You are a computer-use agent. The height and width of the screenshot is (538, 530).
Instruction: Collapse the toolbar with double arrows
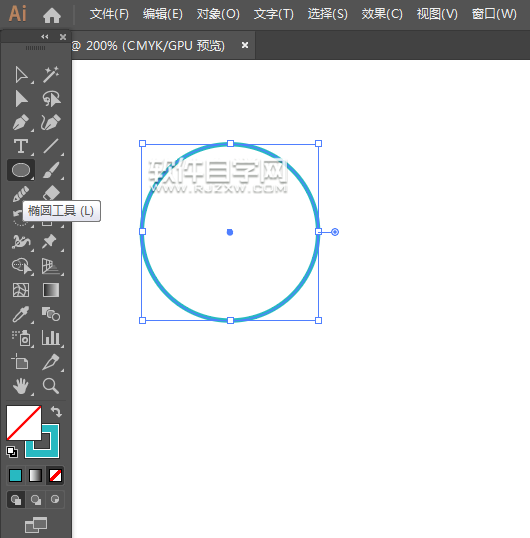tap(45, 37)
